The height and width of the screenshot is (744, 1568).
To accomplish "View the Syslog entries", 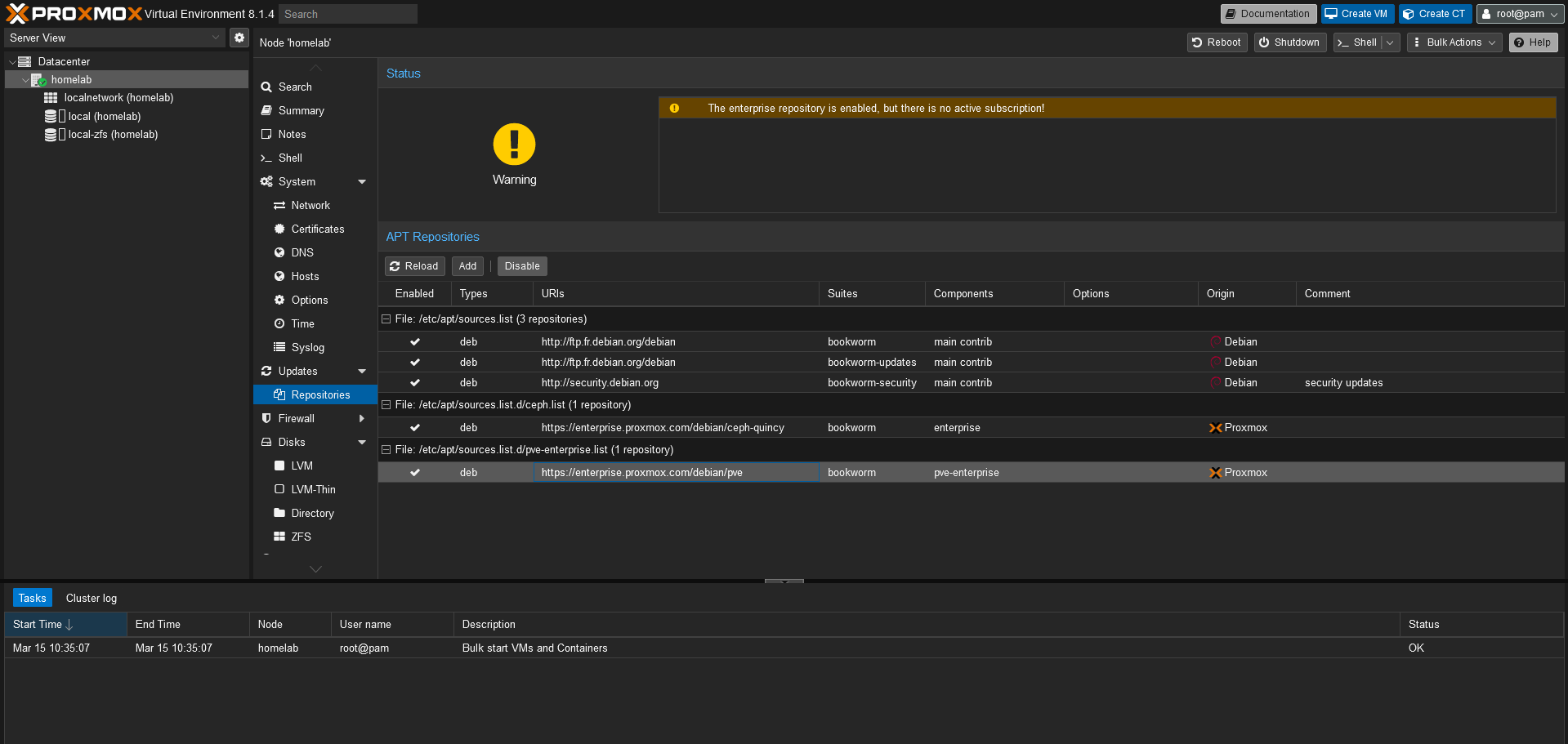I will click(280, 347).
